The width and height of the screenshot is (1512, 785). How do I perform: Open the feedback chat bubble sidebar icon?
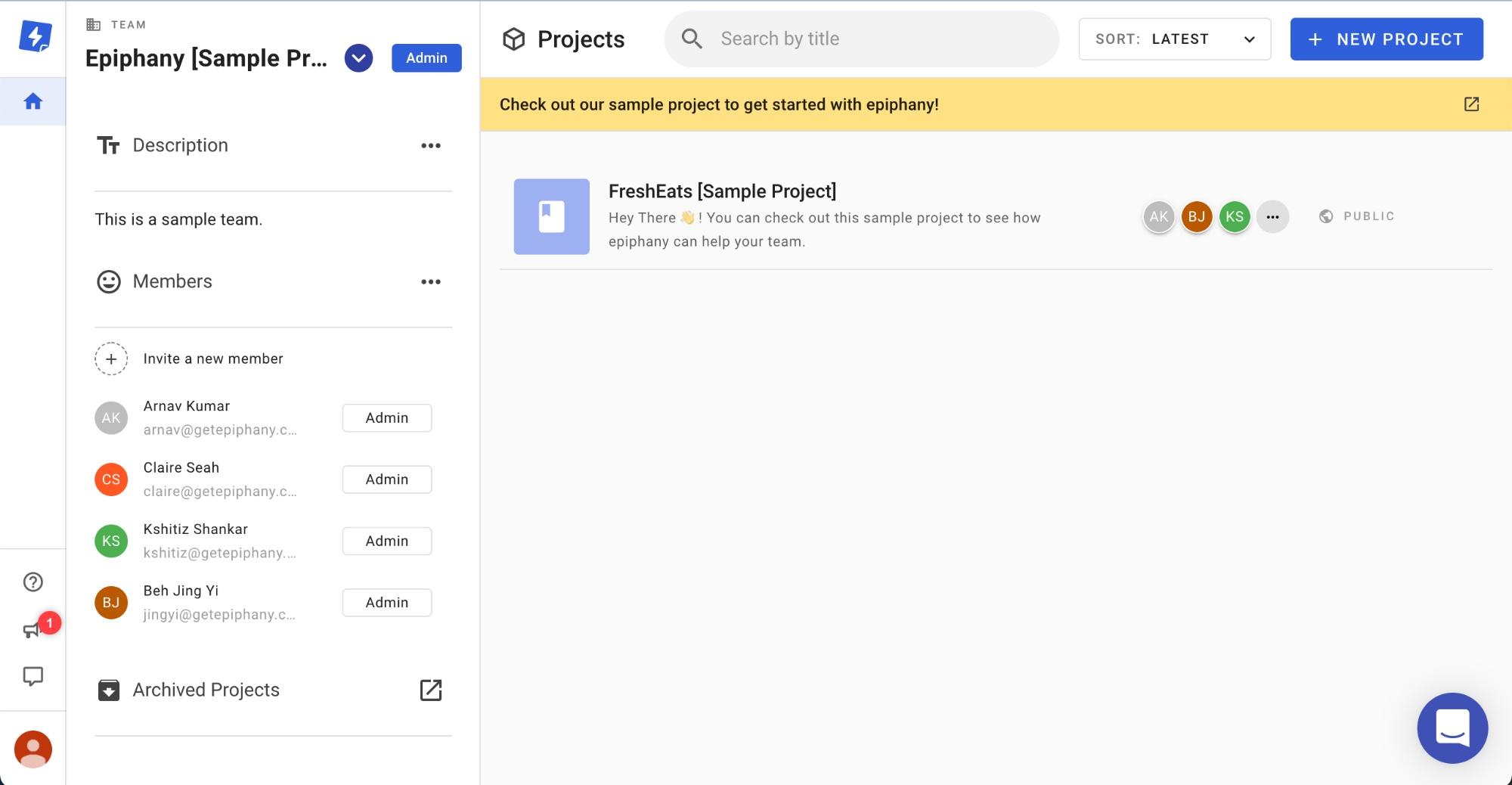tap(33, 676)
